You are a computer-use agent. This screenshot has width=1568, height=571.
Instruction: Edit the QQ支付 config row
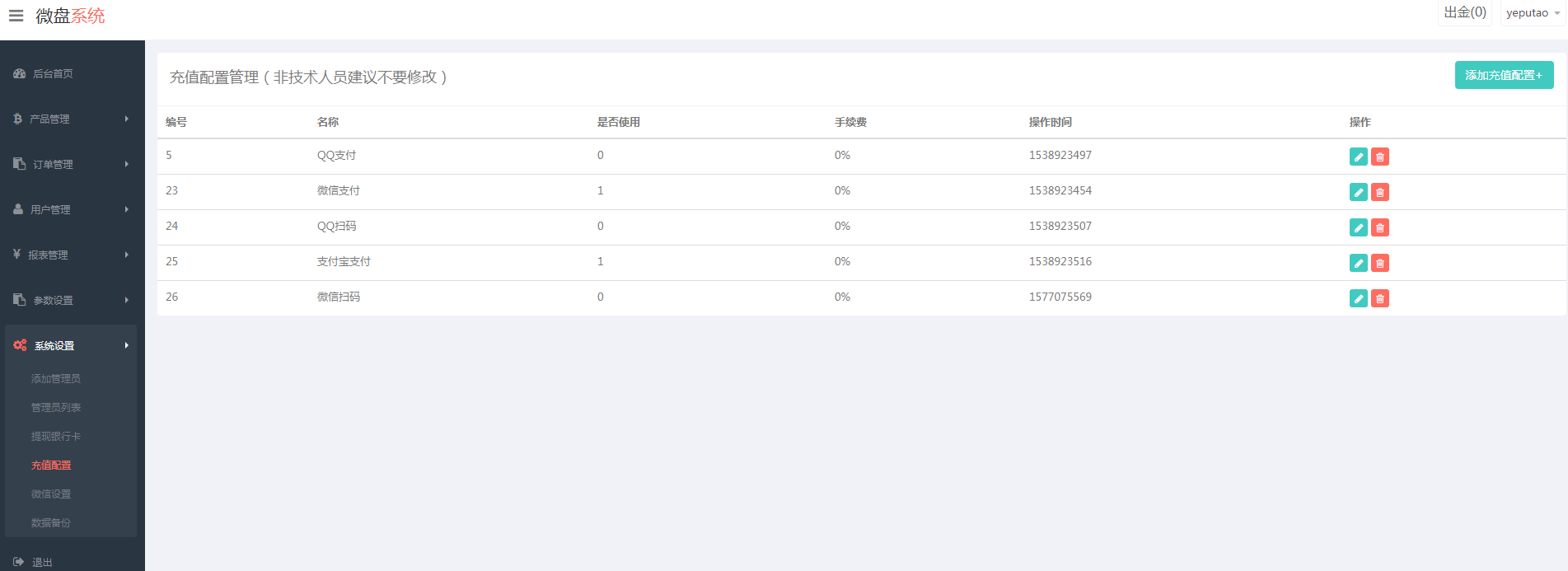(x=1359, y=157)
